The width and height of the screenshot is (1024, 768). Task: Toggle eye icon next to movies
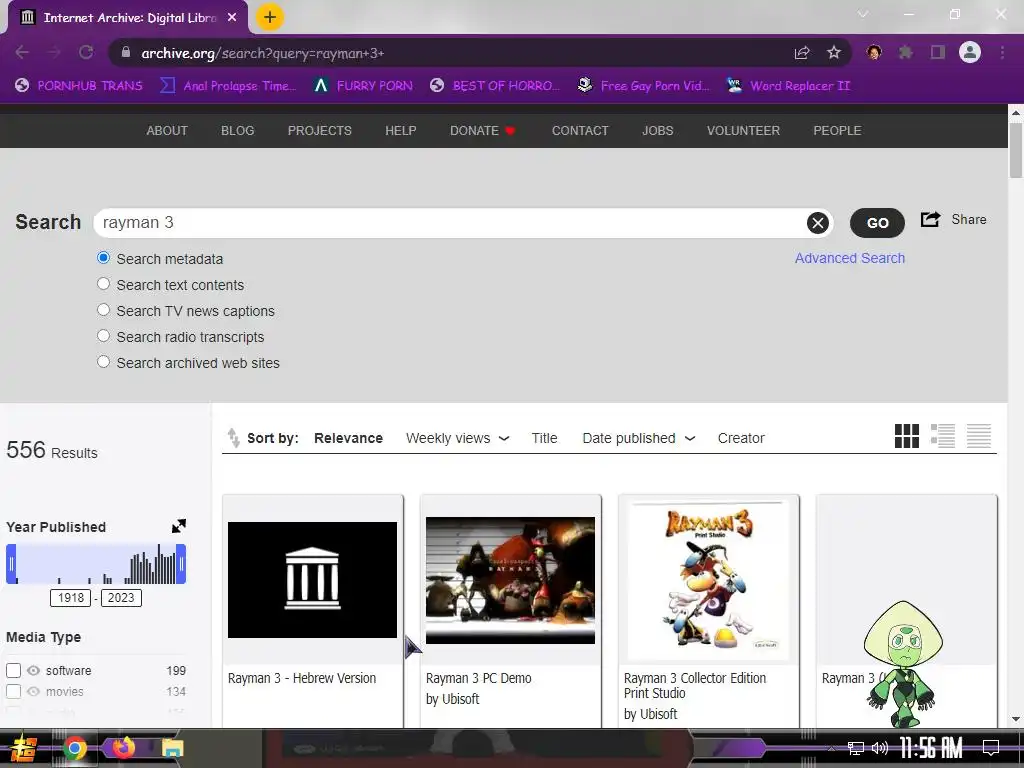(33, 692)
